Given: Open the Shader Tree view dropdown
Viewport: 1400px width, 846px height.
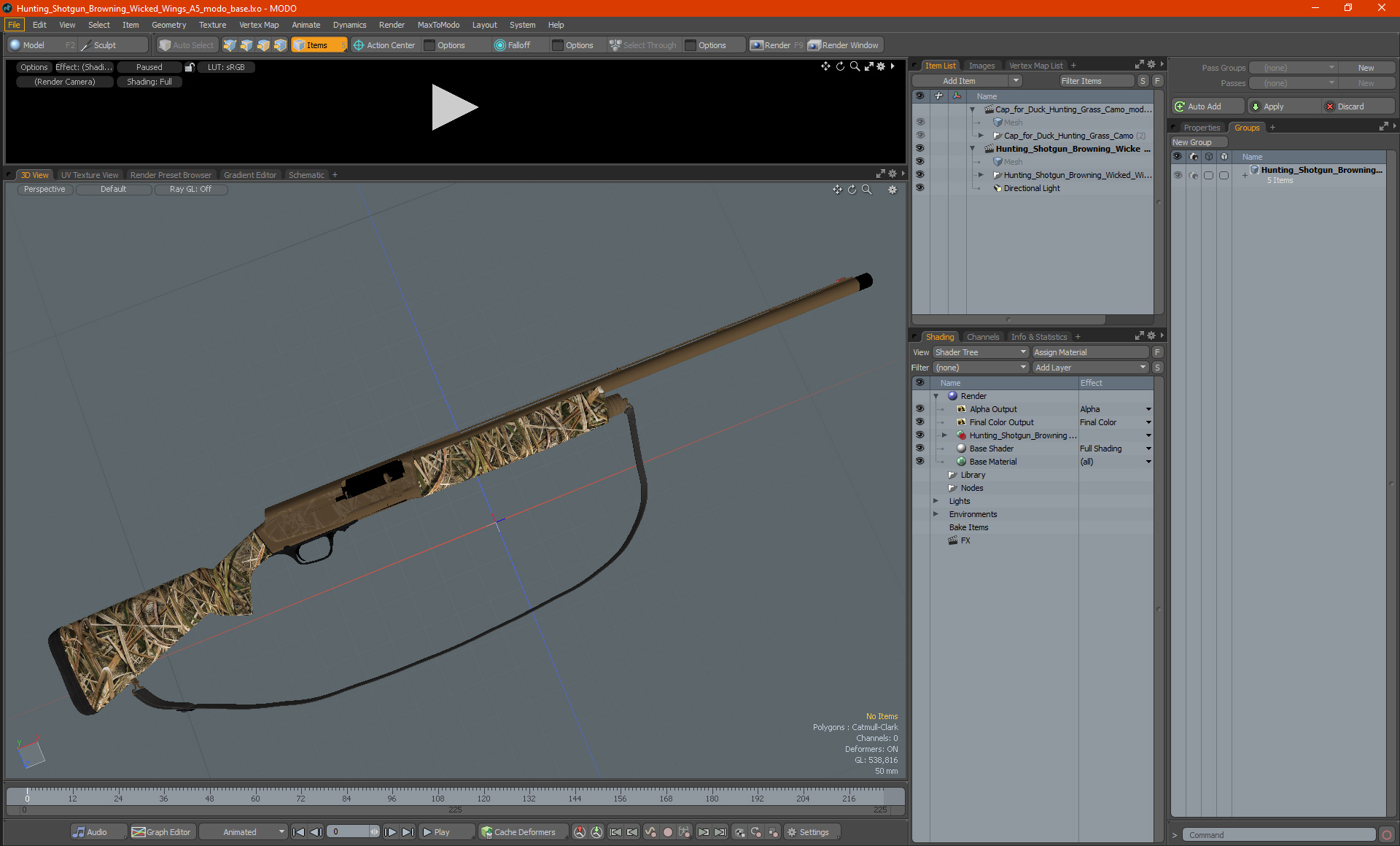Looking at the screenshot, I should 981,352.
